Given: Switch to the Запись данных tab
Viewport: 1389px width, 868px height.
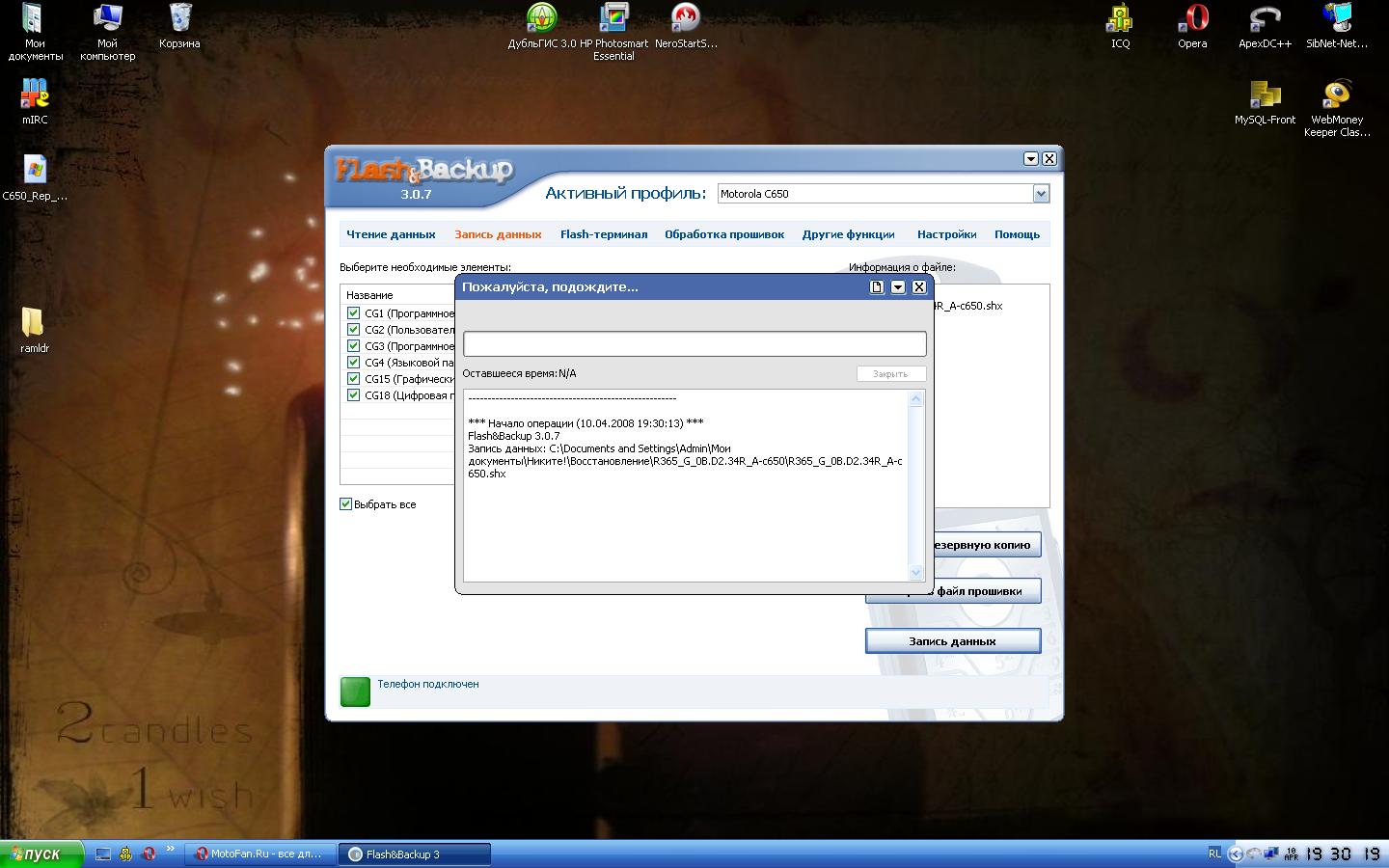Looking at the screenshot, I should (498, 234).
